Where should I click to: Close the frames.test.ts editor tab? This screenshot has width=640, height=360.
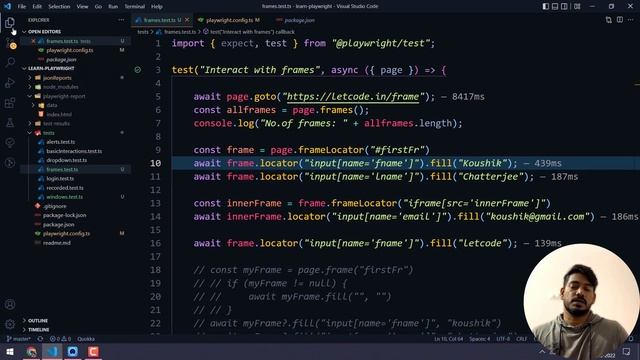point(187,20)
